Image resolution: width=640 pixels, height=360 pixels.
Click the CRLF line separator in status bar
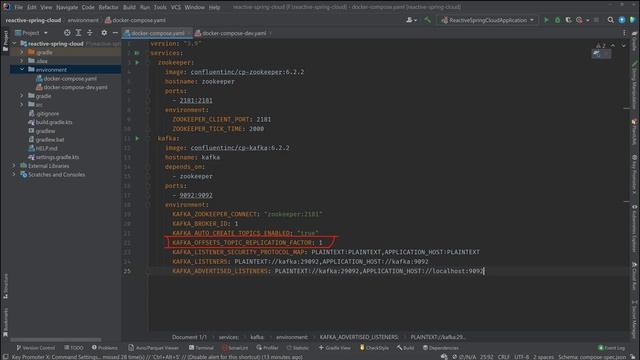[503, 357]
